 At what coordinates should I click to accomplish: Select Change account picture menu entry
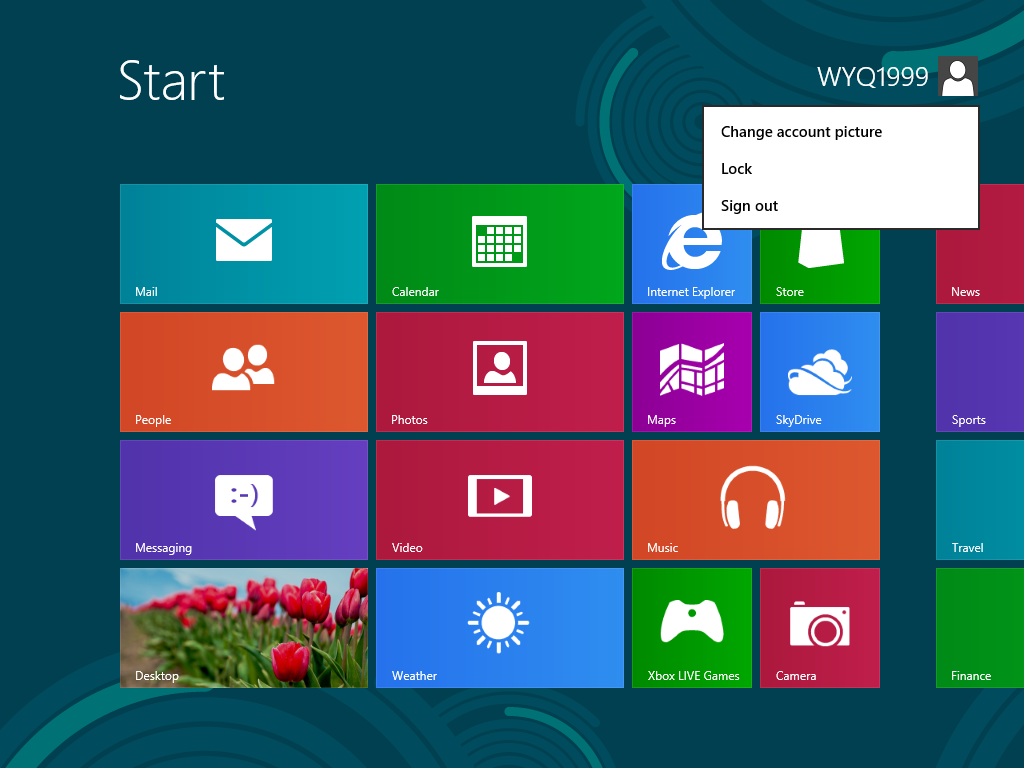[840, 132]
